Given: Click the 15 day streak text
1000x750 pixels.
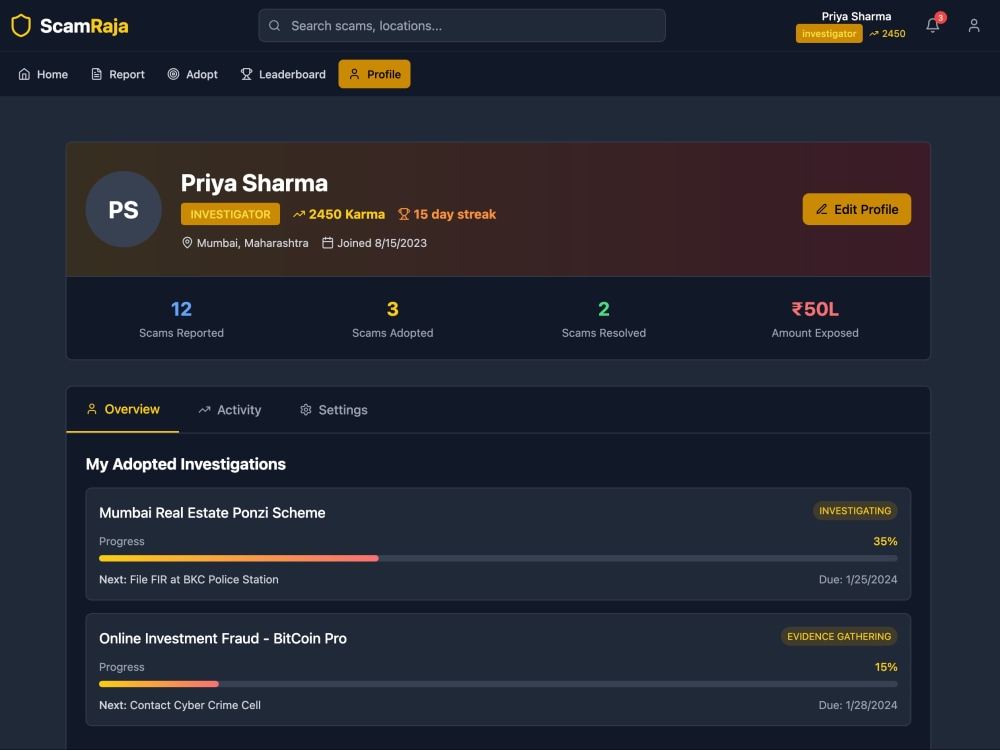Looking at the screenshot, I should click(x=454, y=214).
